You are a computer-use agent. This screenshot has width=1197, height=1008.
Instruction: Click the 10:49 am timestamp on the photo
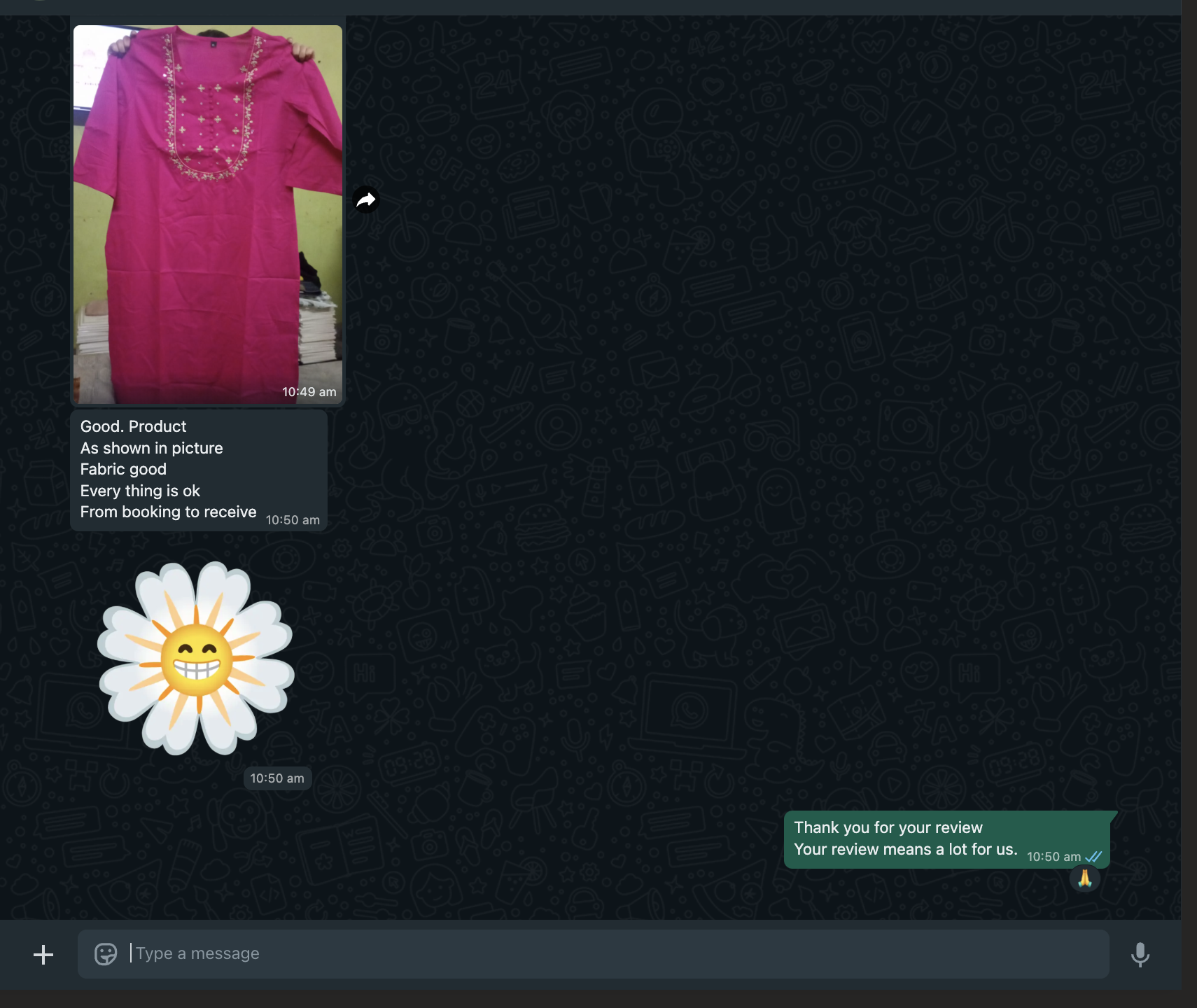[x=309, y=392]
